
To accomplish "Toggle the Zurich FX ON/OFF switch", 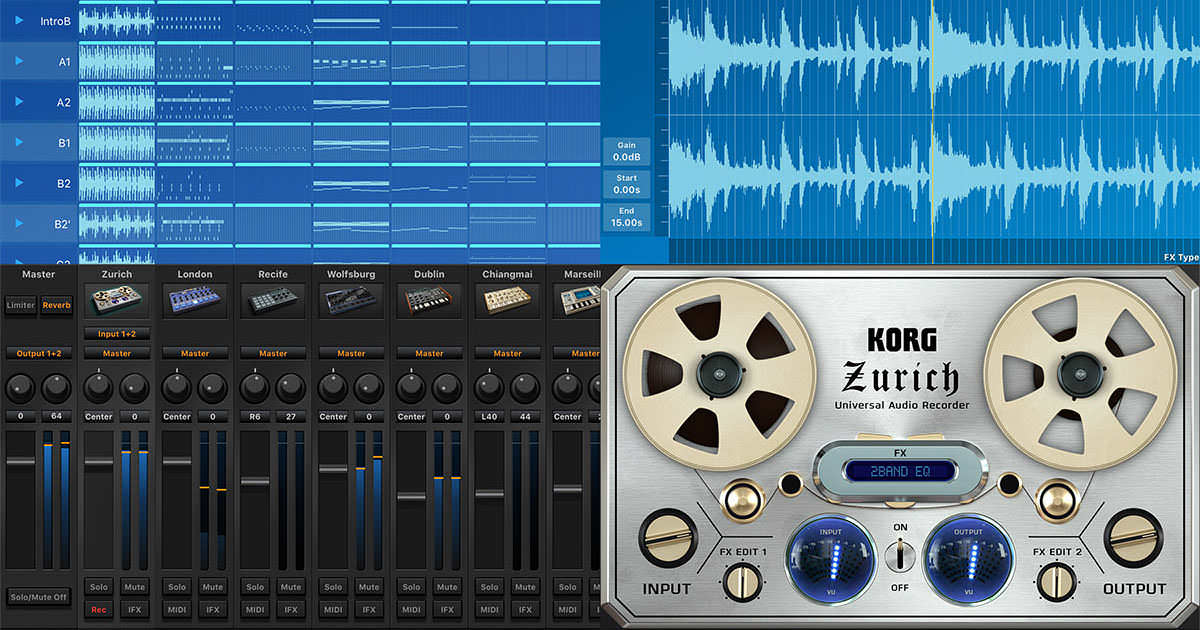I will pos(900,556).
